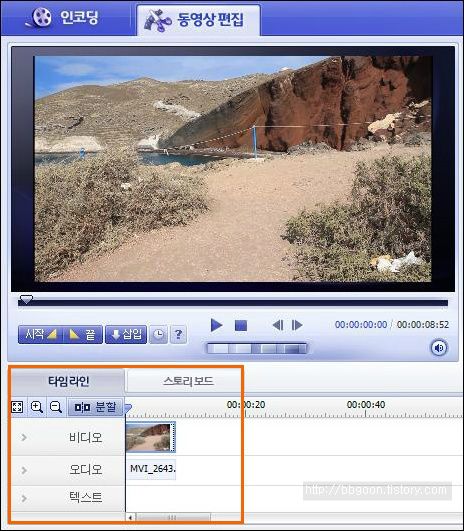Image resolution: width=464 pixels, height=531 pixels.
Task: Click the timeline scrollbar left arrow
Action: (x=130, y=517)
